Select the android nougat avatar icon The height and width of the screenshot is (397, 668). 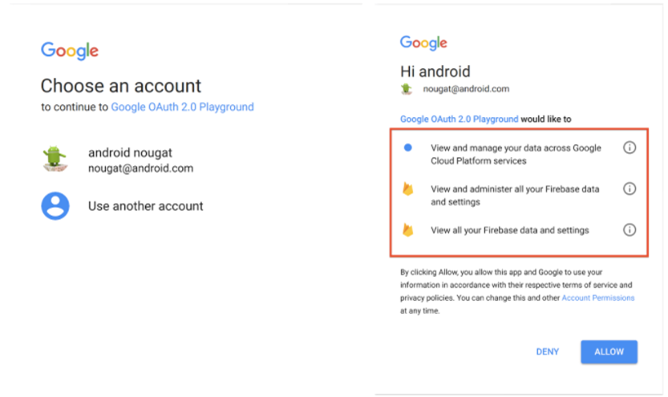[x=55, y=159]
